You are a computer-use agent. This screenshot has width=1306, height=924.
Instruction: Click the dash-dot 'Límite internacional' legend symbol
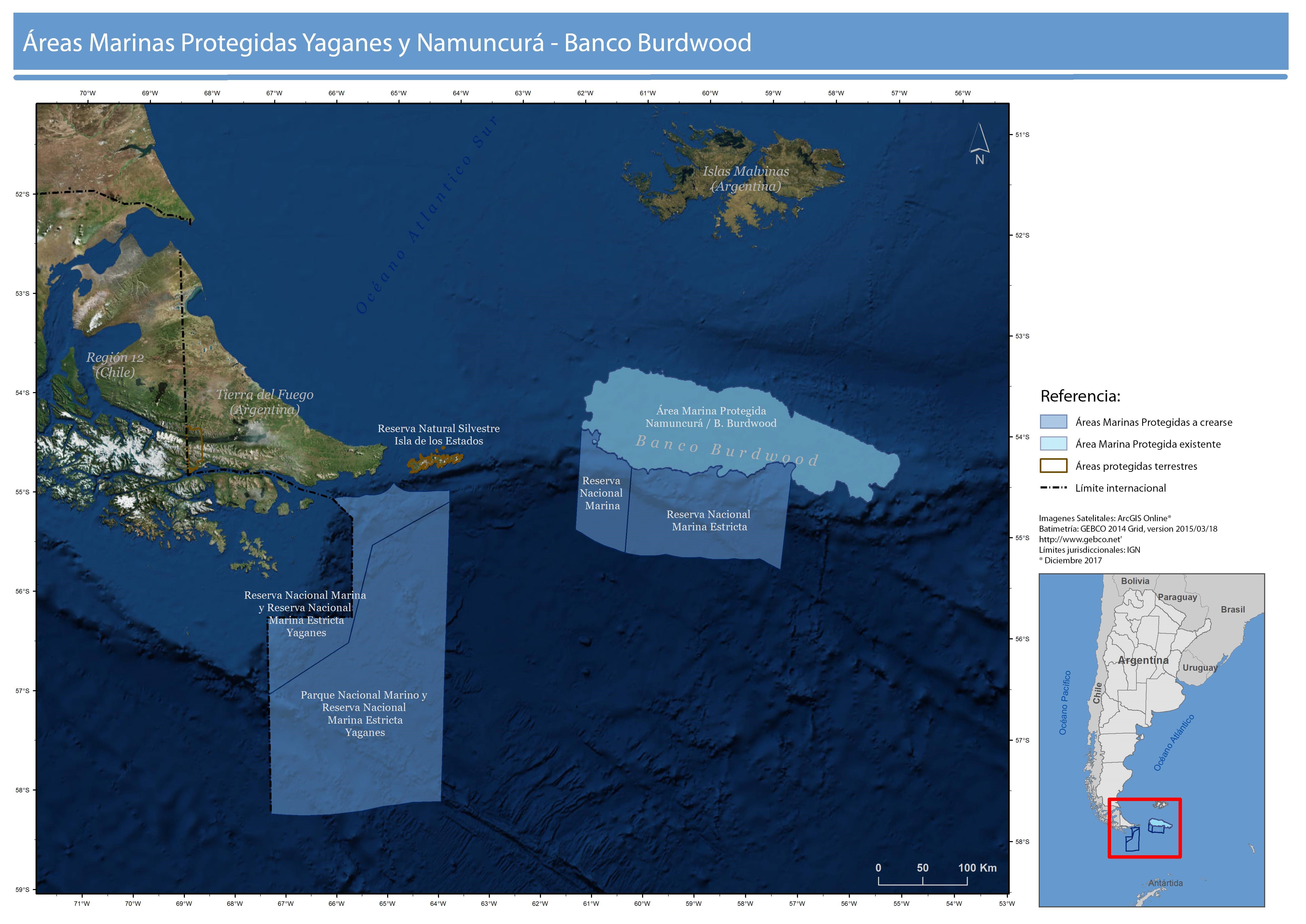[1053, 488]
